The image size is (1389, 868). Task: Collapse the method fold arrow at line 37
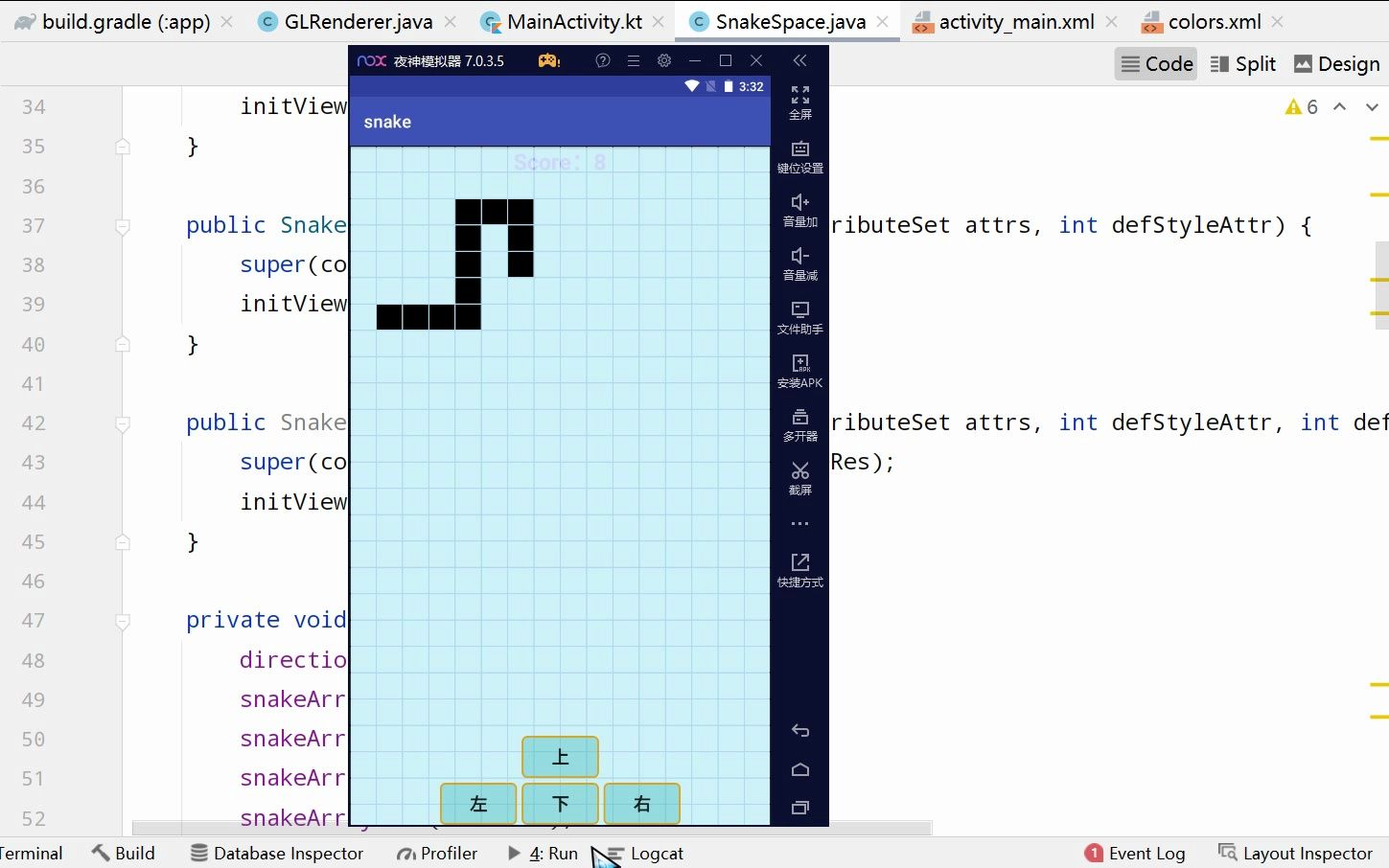[122, 225]
